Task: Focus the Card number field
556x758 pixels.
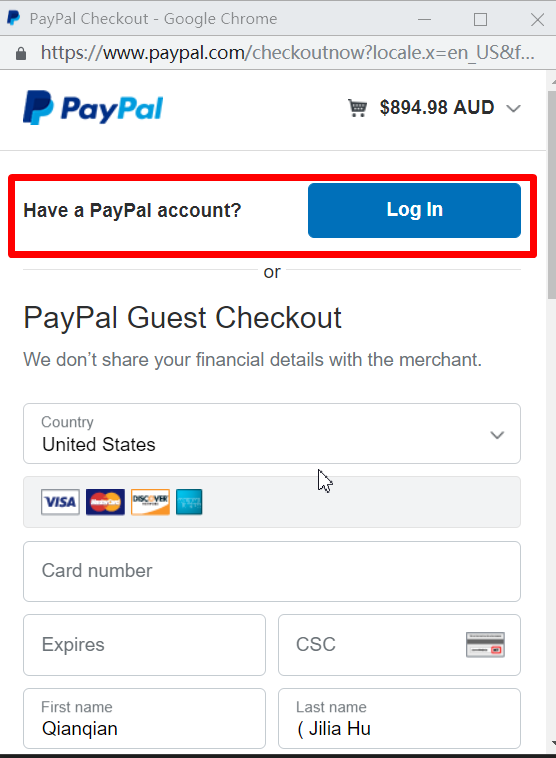Action: tap(272, 571)
